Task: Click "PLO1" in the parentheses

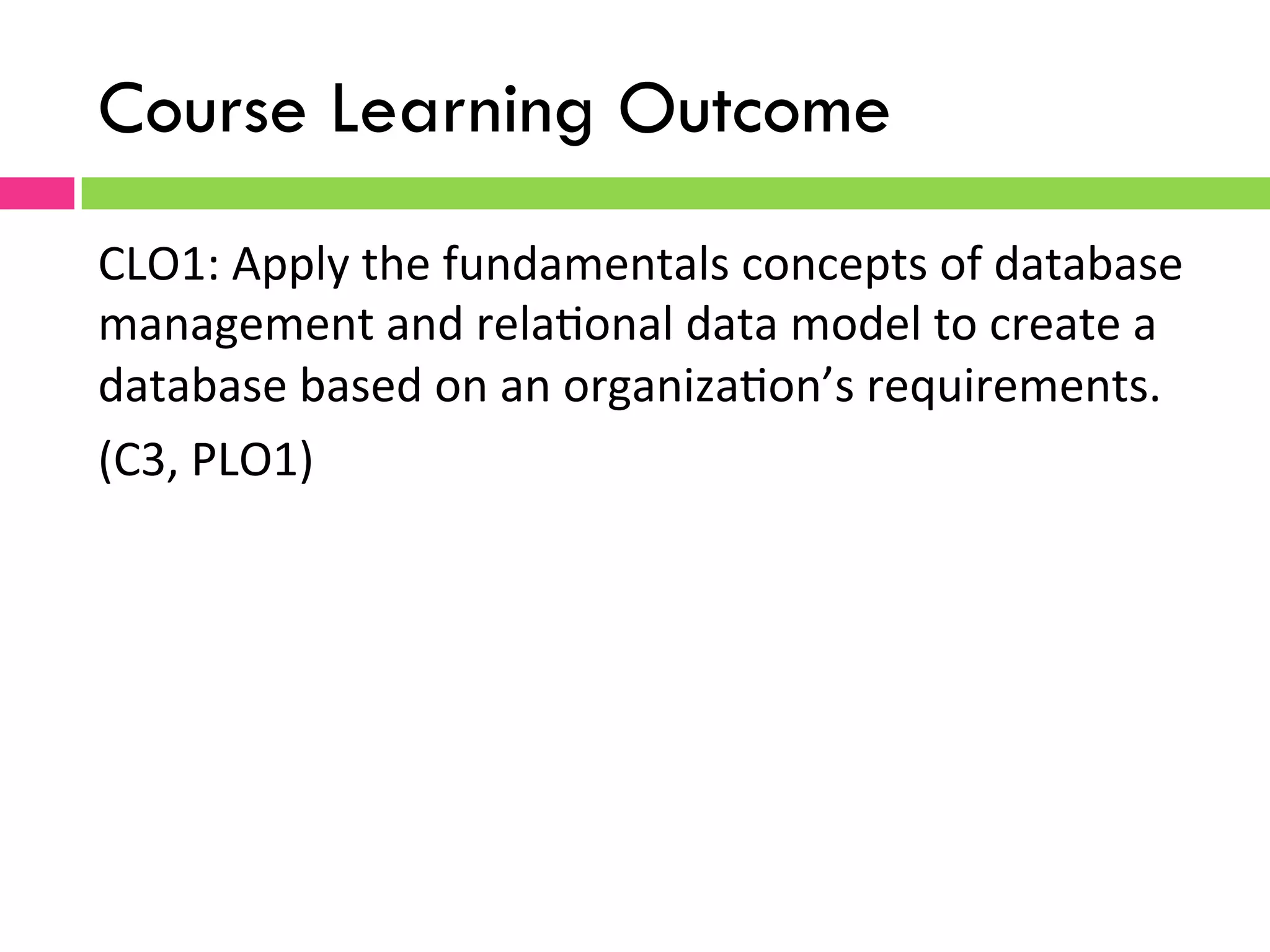Action: point(246,460)
